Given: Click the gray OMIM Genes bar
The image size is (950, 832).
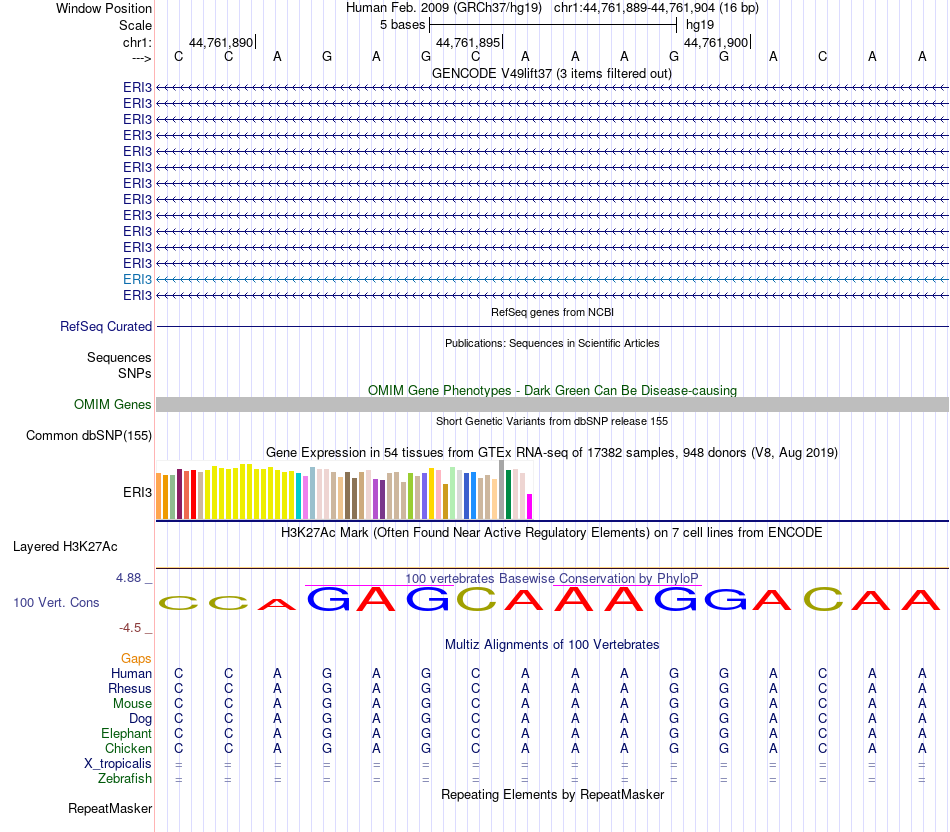Looking at the screenshot, I should [x=552, y=405].
